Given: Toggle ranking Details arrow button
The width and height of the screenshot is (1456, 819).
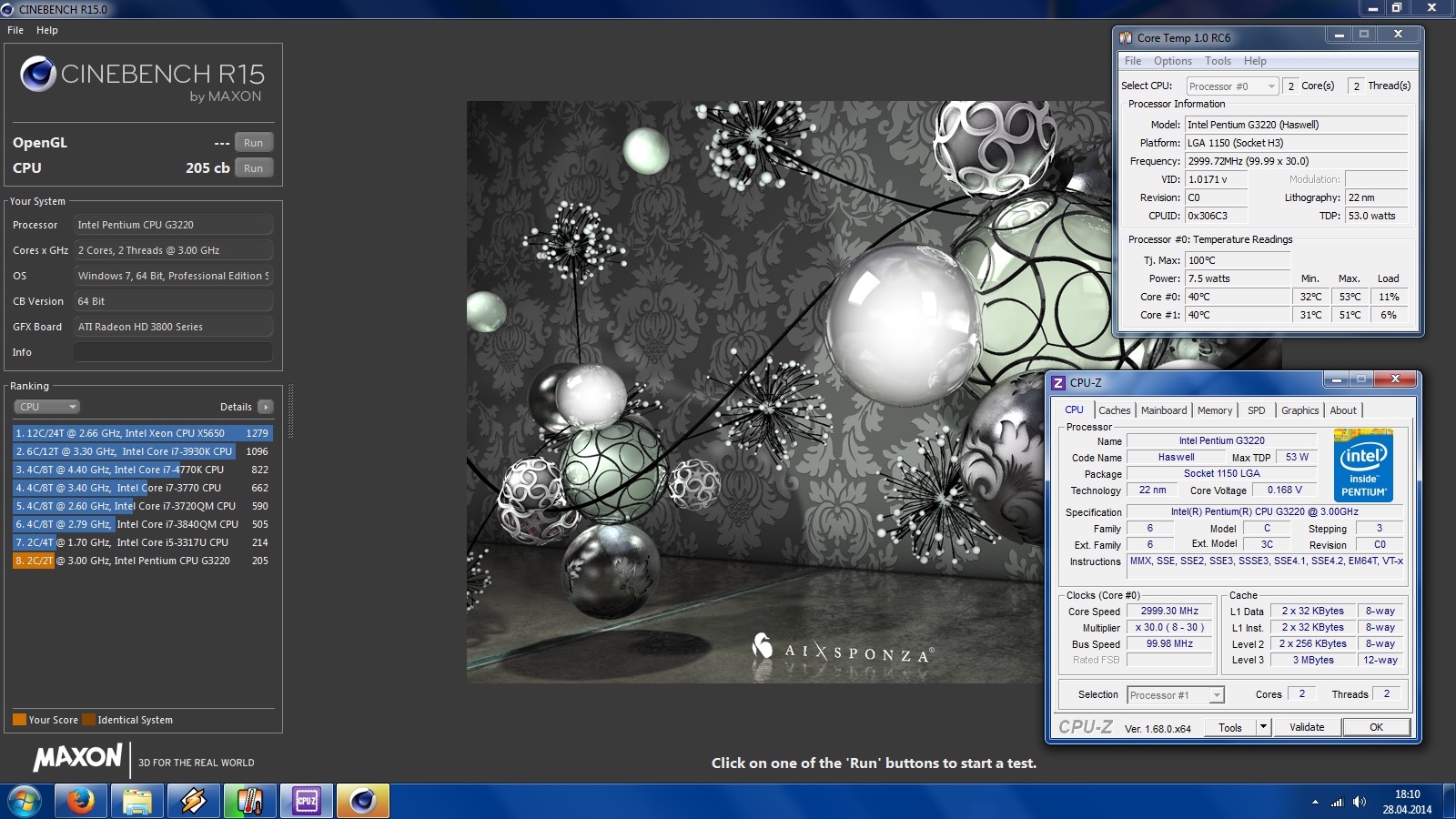Looking at the screenshot, I should tap(265, 407).
